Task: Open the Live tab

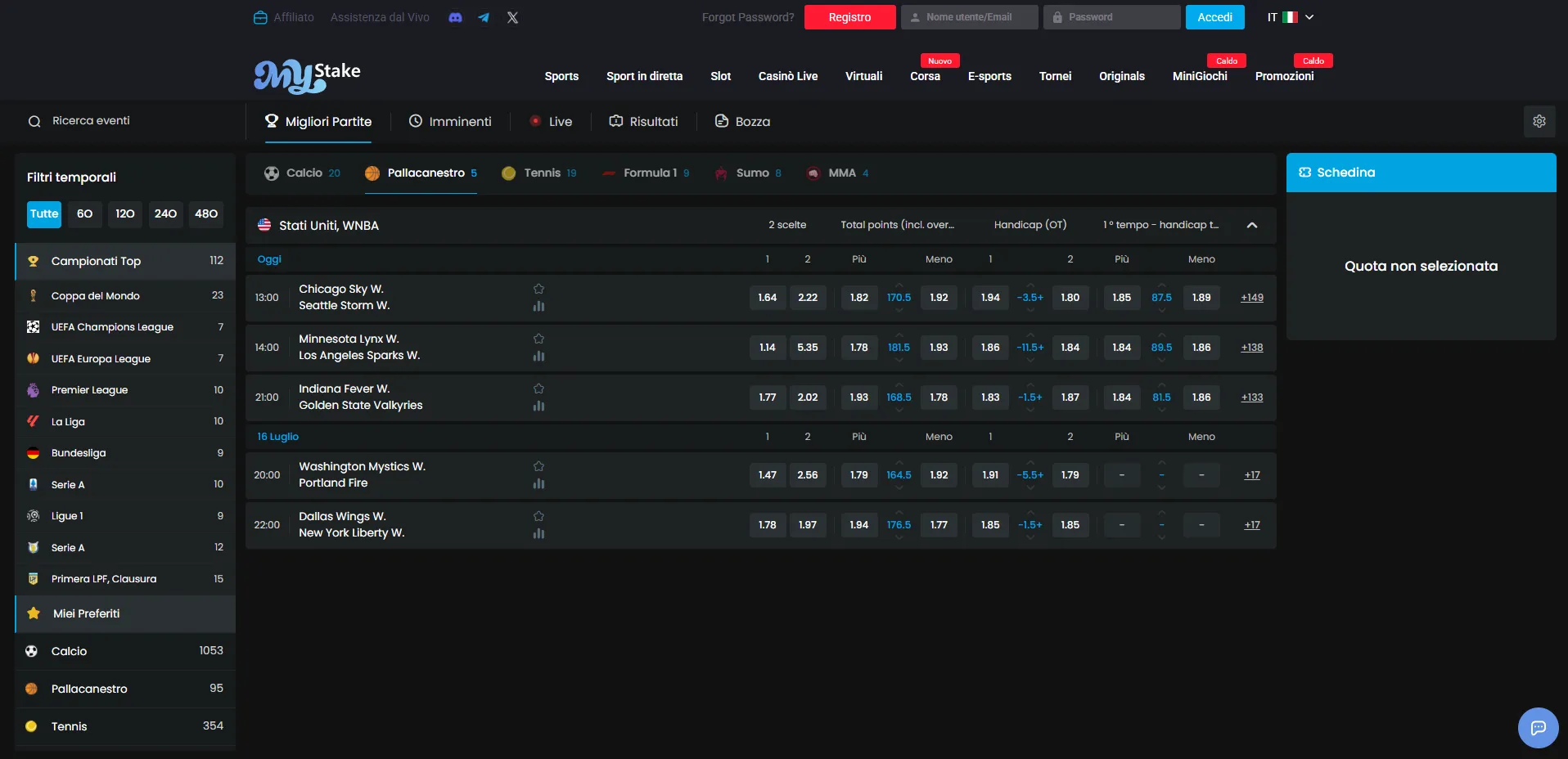Action: click(551, 122)
